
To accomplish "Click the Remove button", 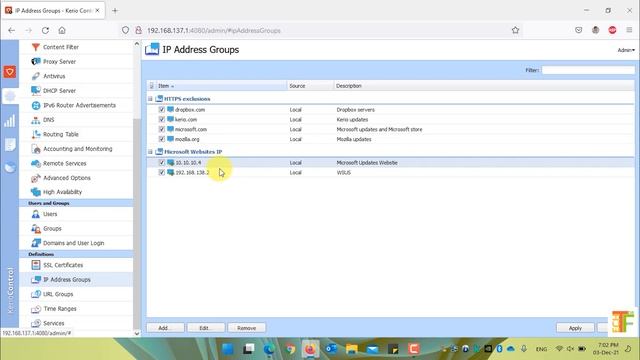I will click(x=247, y=328).
